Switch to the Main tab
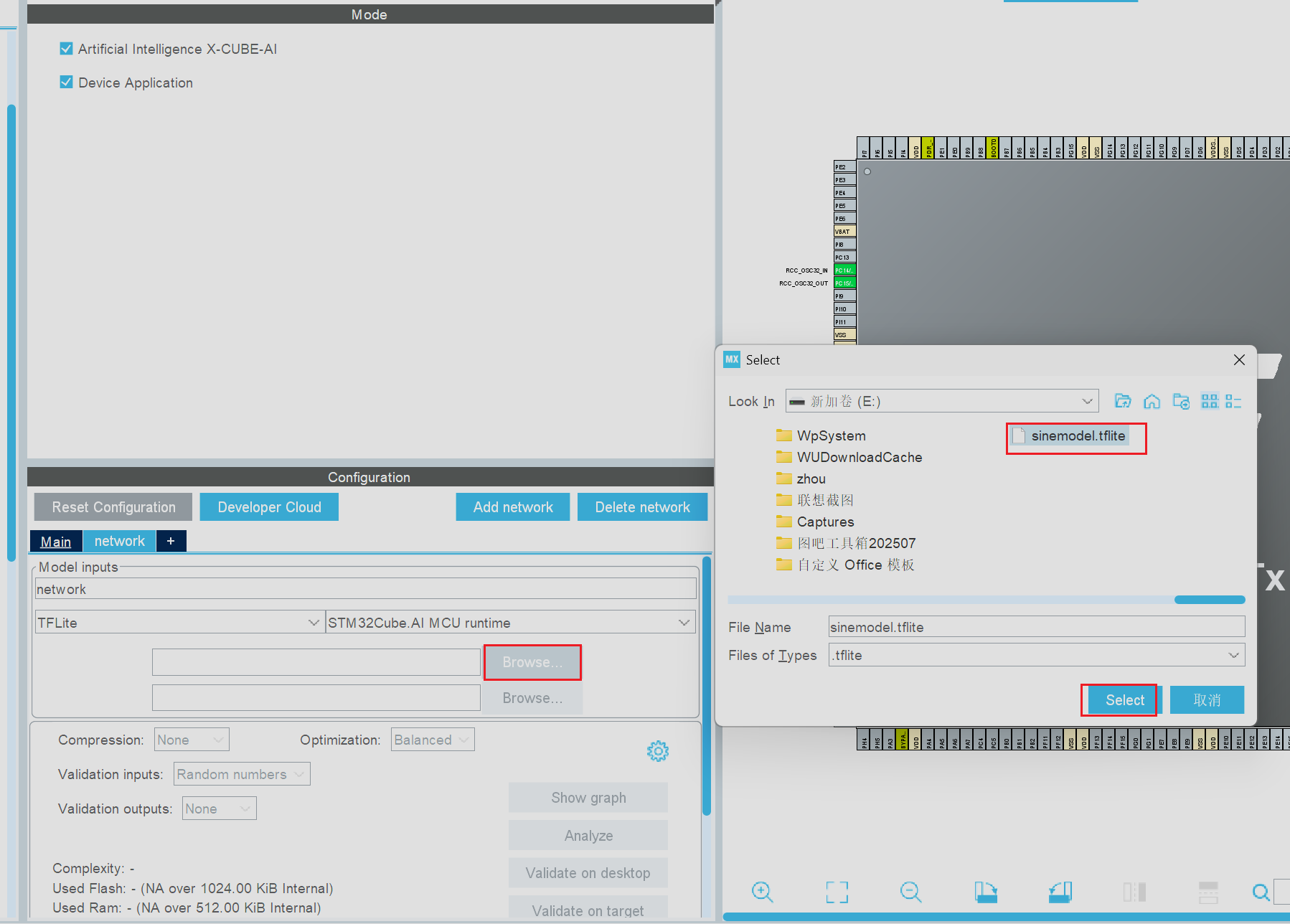 pos(56,542)
